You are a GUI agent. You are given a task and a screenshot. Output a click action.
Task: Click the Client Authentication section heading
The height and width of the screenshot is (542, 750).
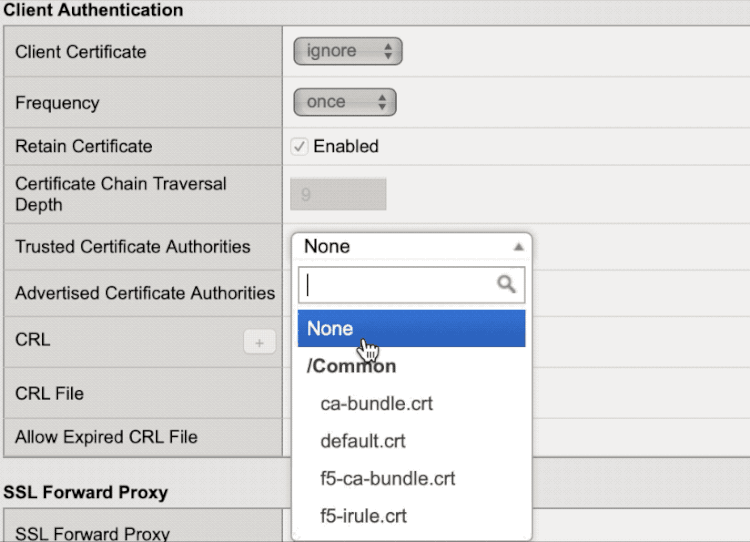click(94, 10)
